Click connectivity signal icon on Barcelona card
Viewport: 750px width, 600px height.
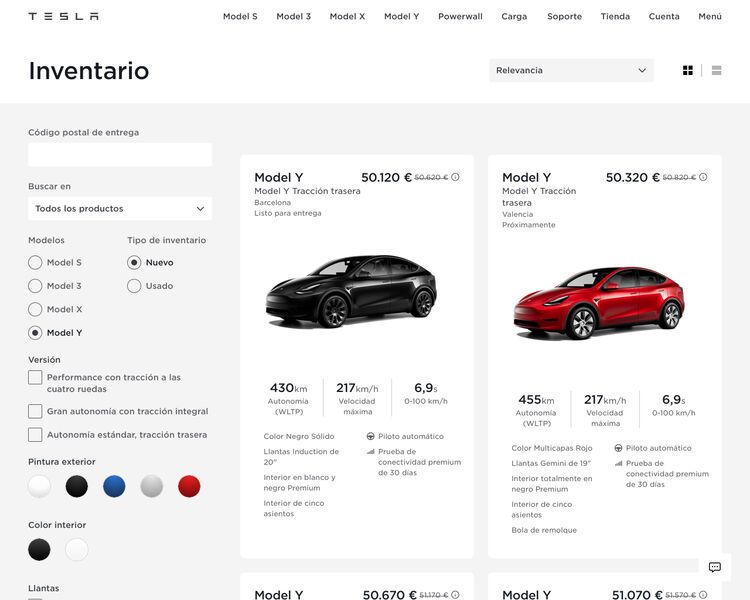(x=370, y=451)
